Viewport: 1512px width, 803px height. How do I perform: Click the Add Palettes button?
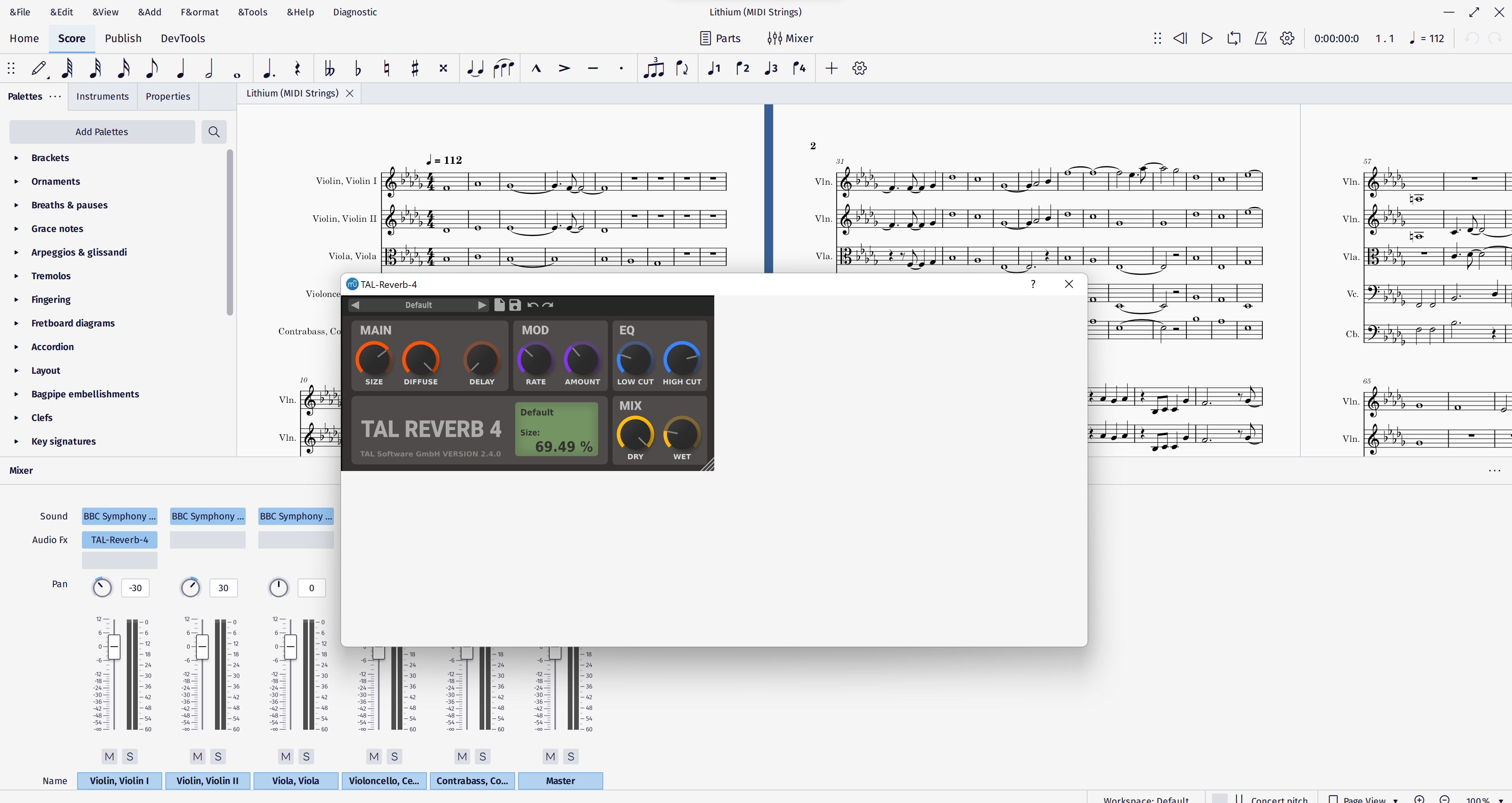tap(102, 132)
